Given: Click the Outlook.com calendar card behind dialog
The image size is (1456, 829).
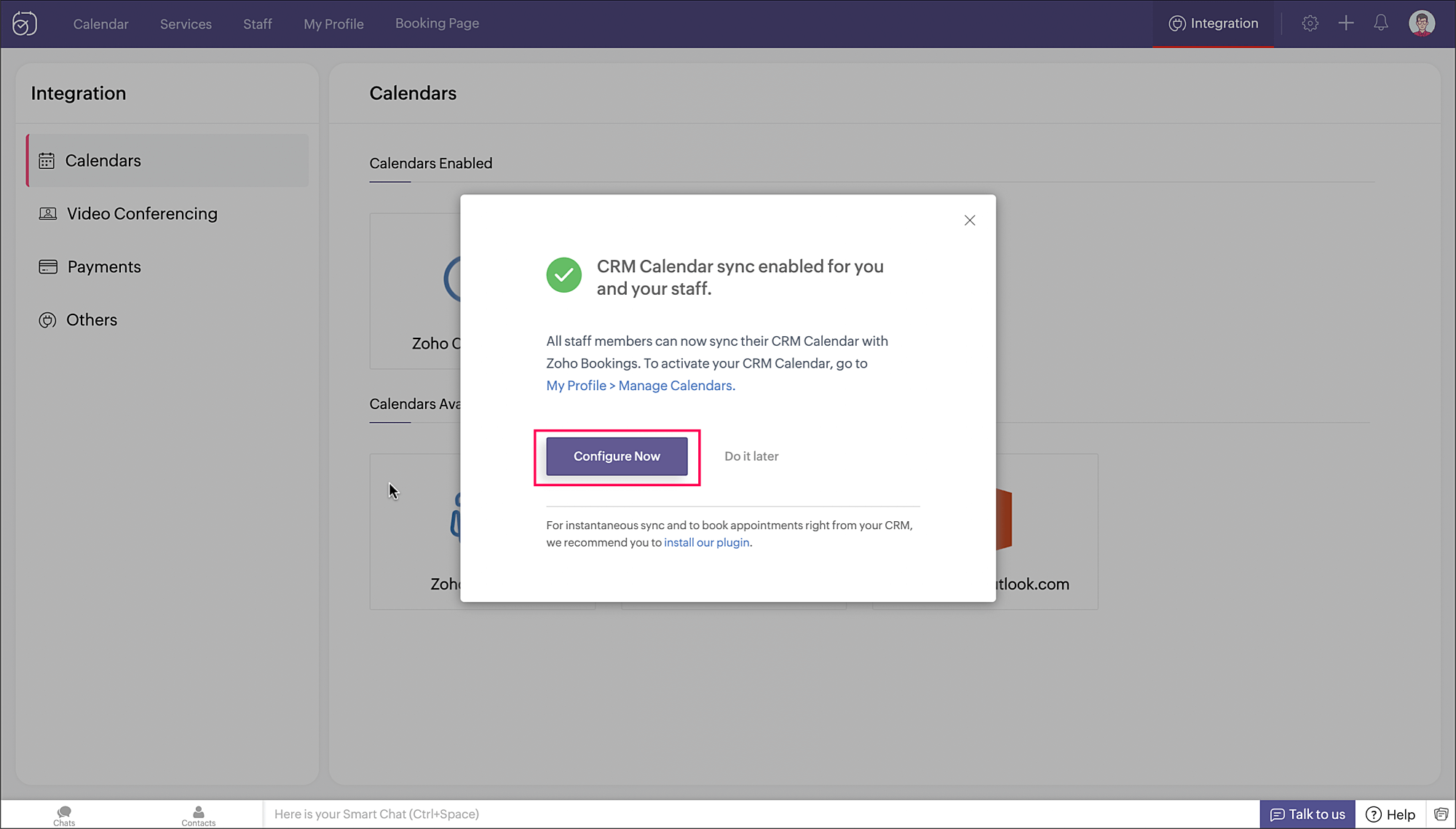Looking at the screenshot, I should 1047,531.
